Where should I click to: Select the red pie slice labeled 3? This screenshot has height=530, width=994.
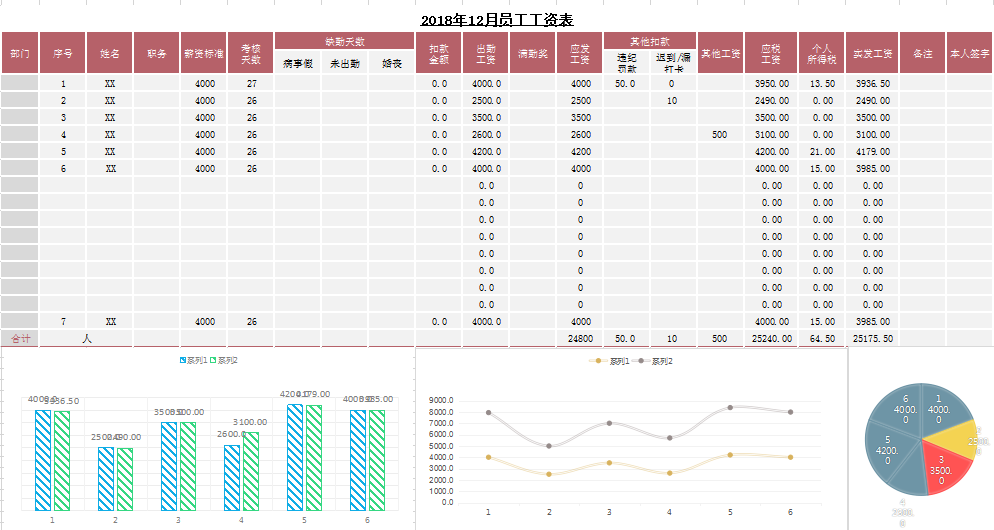click(x=945, y=468)
